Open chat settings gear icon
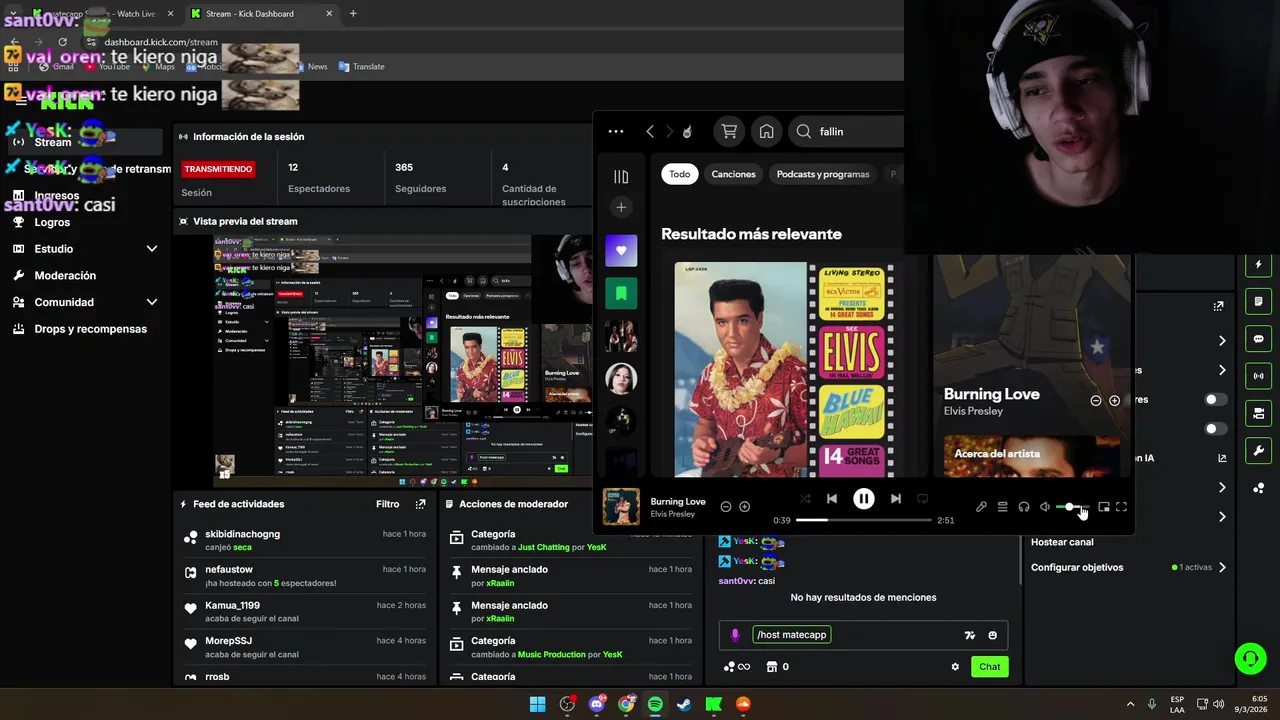Screen dimensions: 1280x720 click(955, 667)
